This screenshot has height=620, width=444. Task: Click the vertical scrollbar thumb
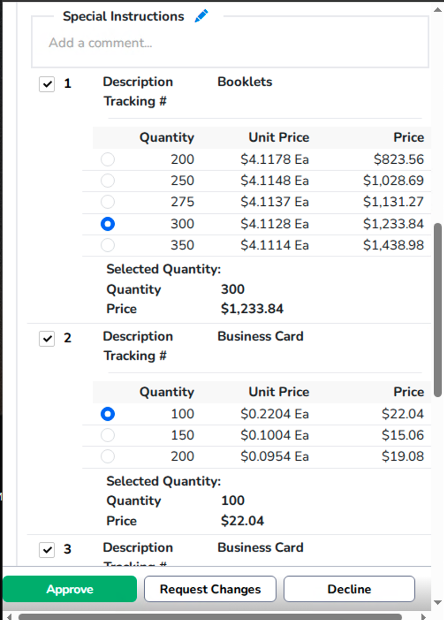438,310
